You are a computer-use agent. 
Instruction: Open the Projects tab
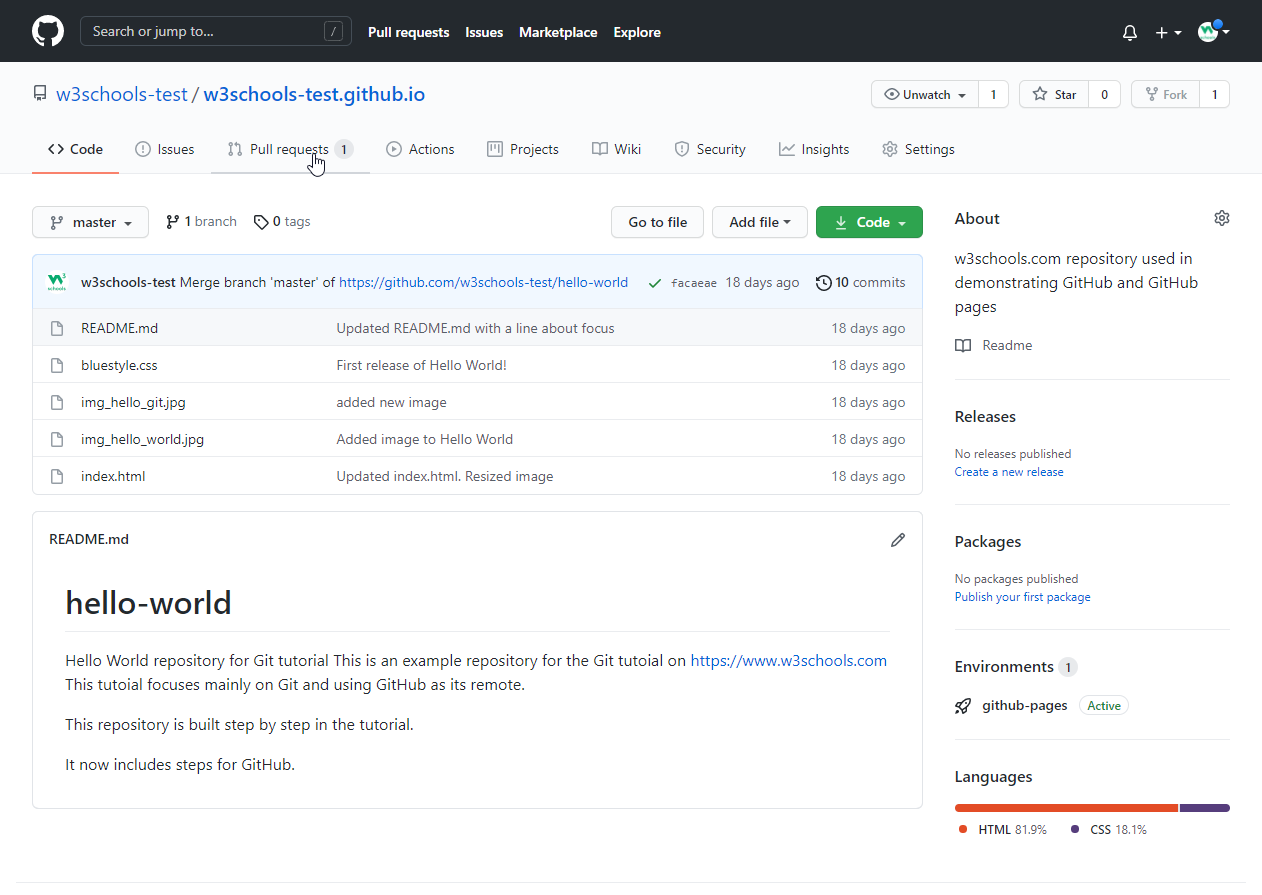pos(523,149)
